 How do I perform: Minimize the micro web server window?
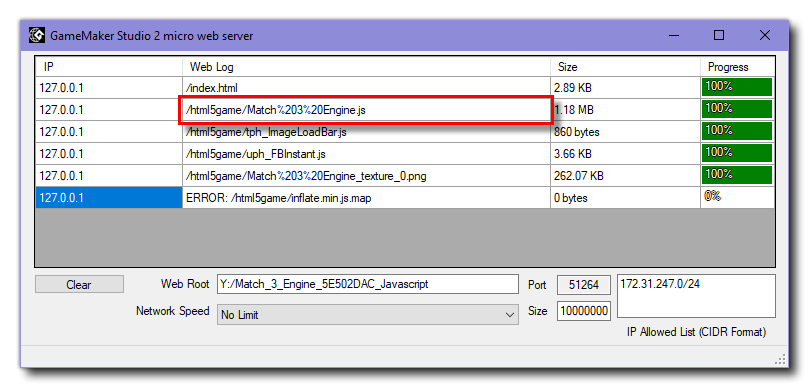673,36
